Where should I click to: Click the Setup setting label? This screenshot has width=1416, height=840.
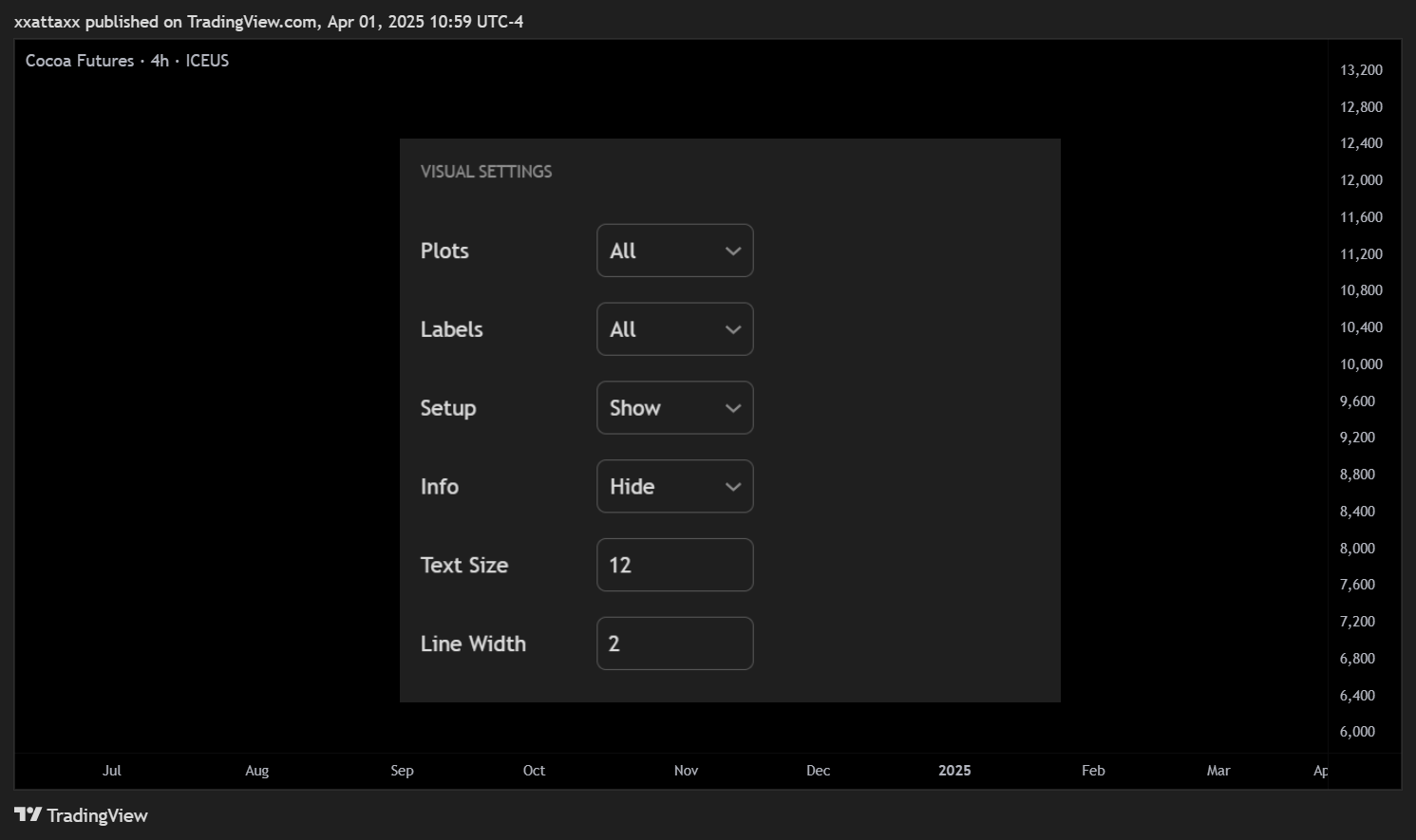[448, 408]
